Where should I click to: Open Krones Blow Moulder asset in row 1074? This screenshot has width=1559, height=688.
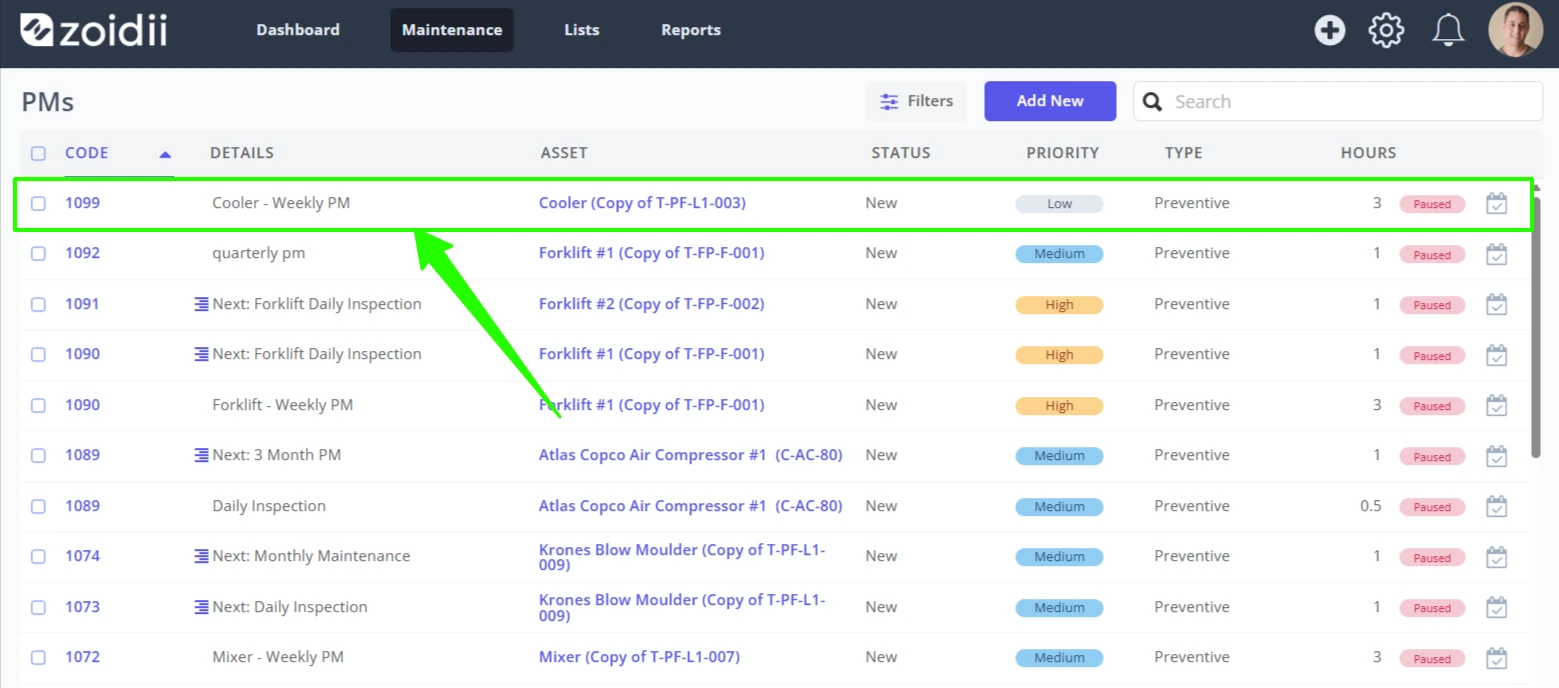pos(682,557)
